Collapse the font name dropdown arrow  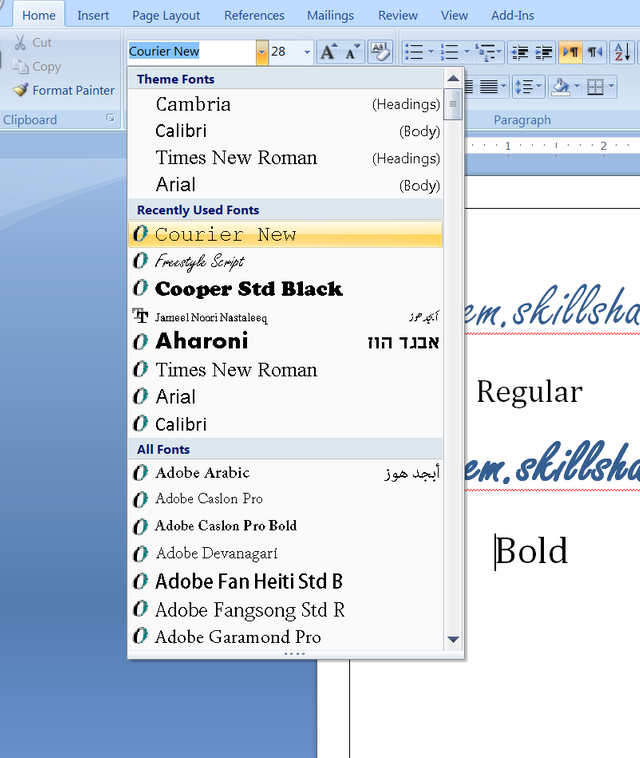262,52
